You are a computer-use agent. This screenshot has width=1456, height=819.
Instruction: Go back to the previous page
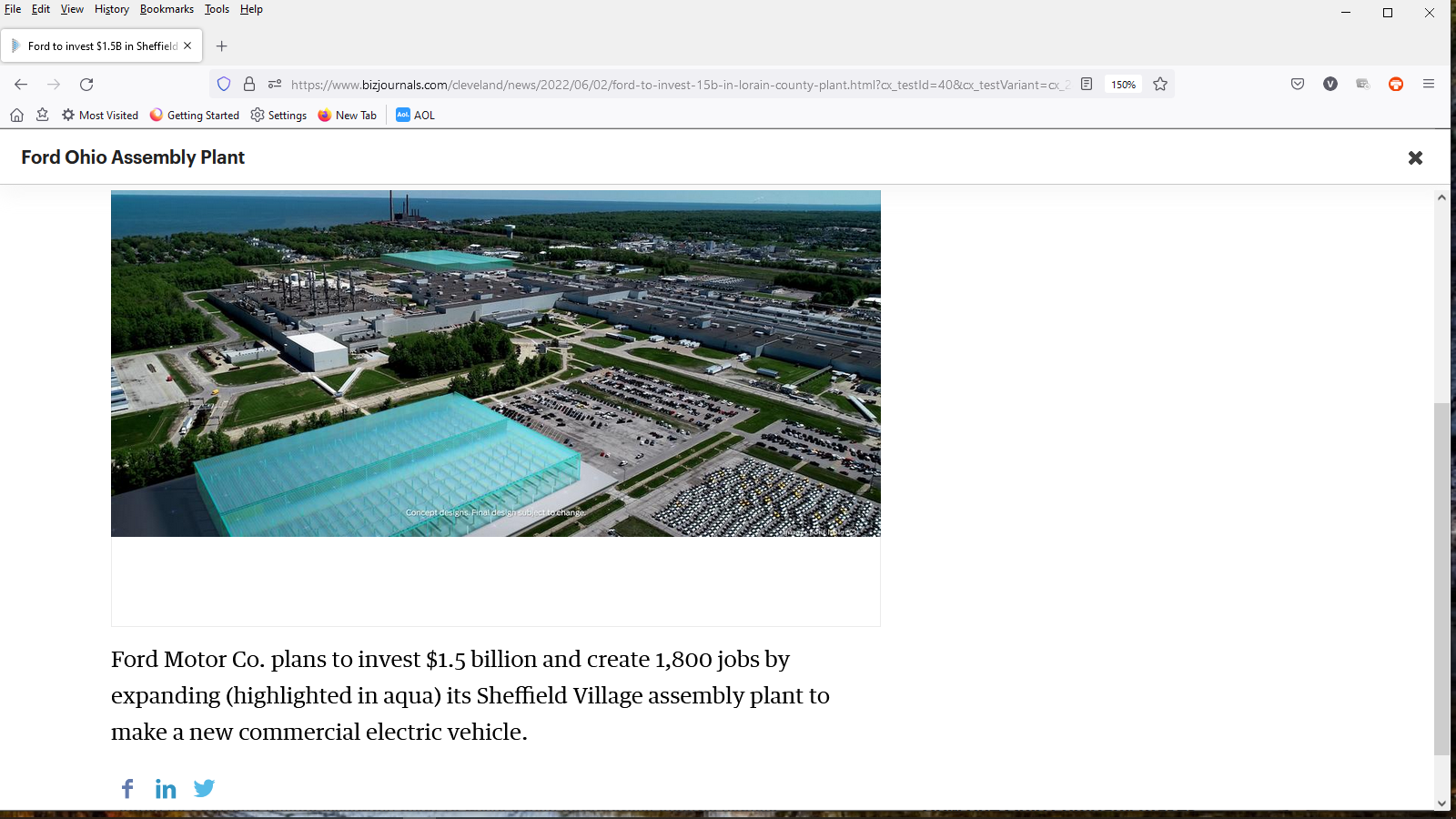(21, 85)
